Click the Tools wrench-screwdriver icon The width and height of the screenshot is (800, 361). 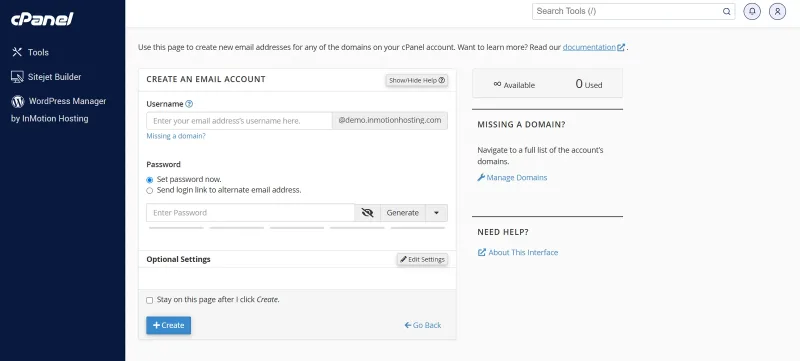pyautogui.click(x=17, y=52)
